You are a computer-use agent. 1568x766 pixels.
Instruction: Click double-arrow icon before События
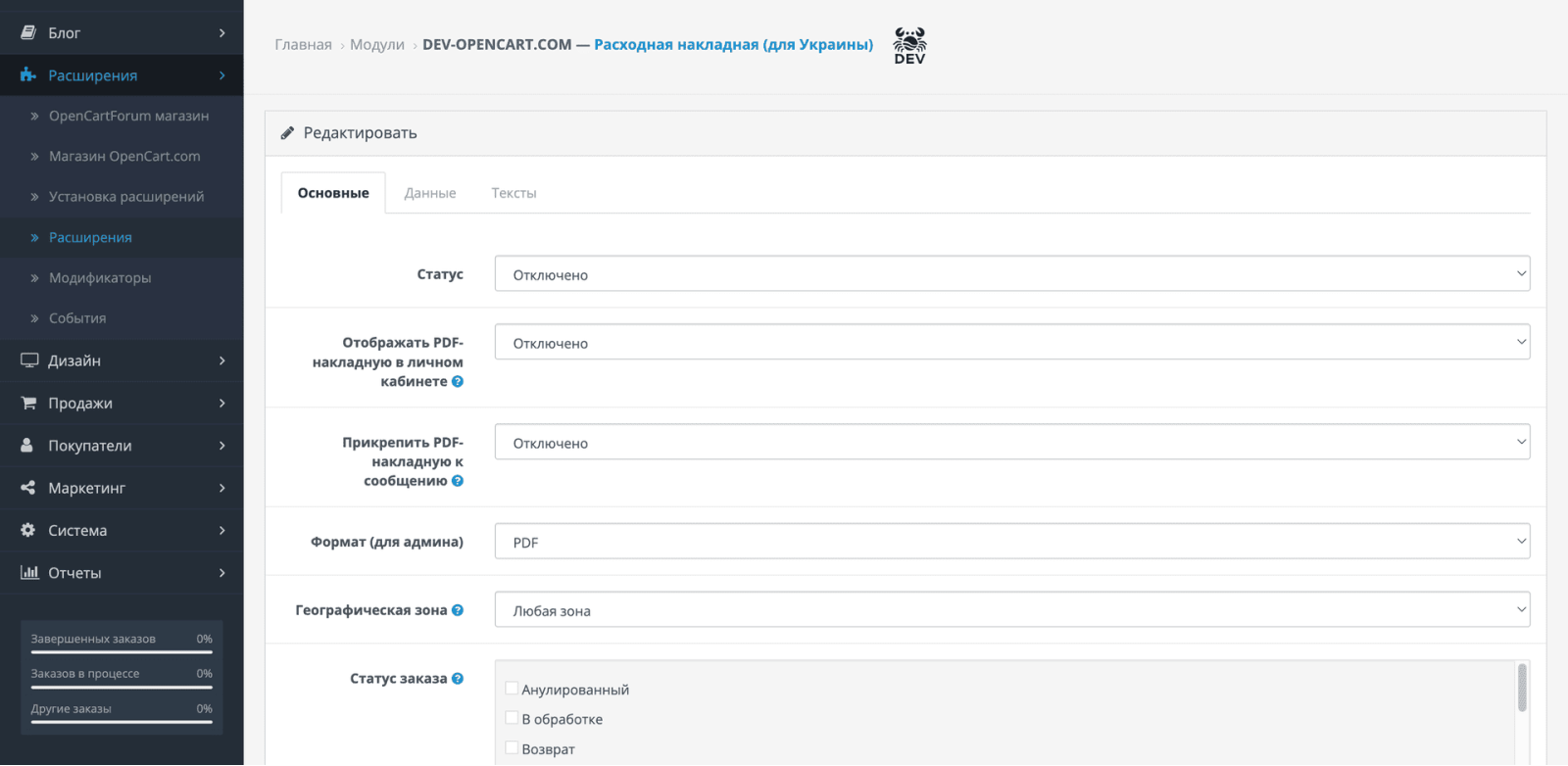34,318
